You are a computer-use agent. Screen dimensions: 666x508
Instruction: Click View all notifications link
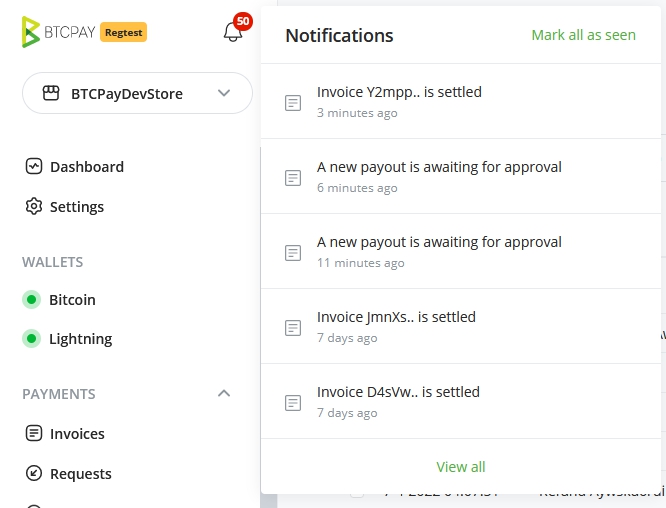click(x=461, y=467)
